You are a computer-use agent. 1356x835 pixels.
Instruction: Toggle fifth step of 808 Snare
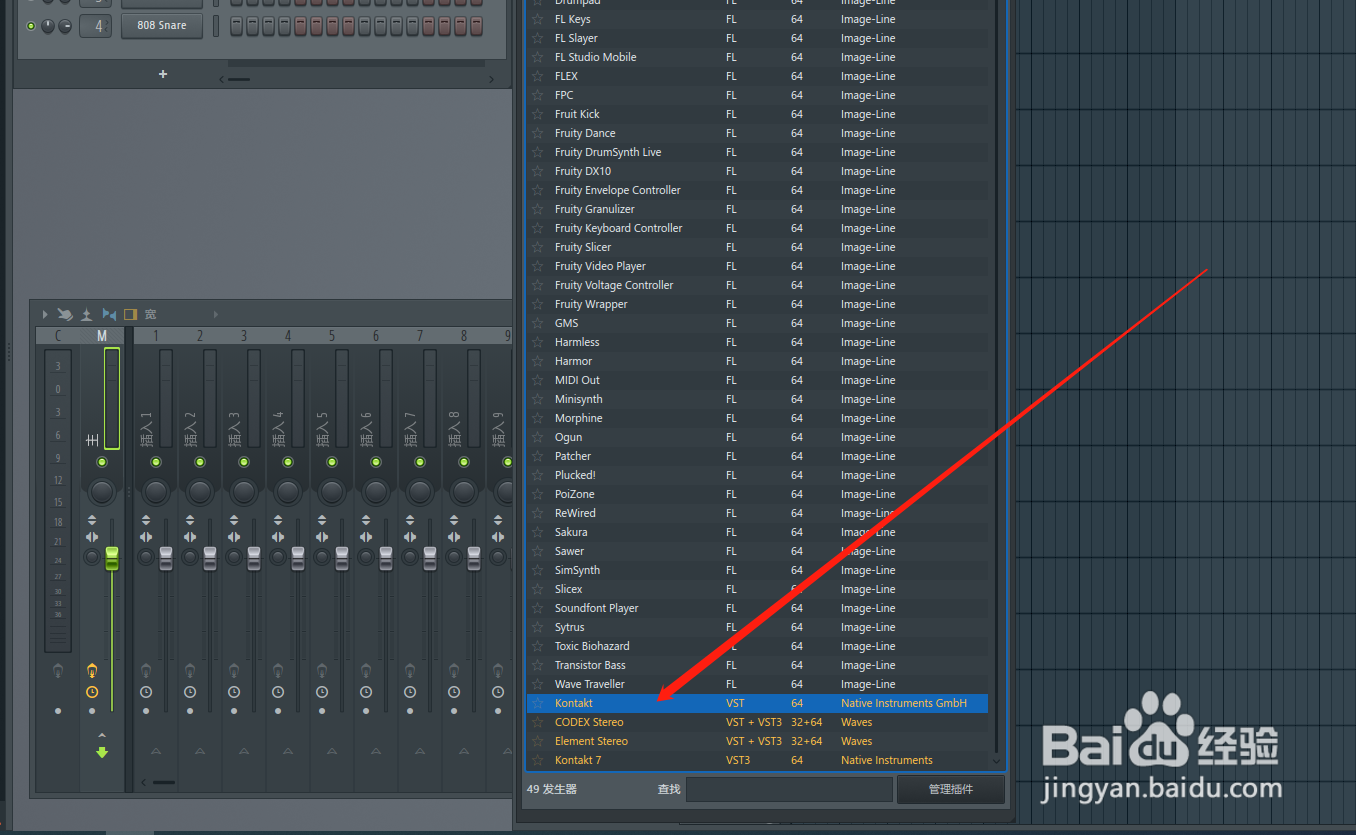pyautogui.click(x=300, y=26)
